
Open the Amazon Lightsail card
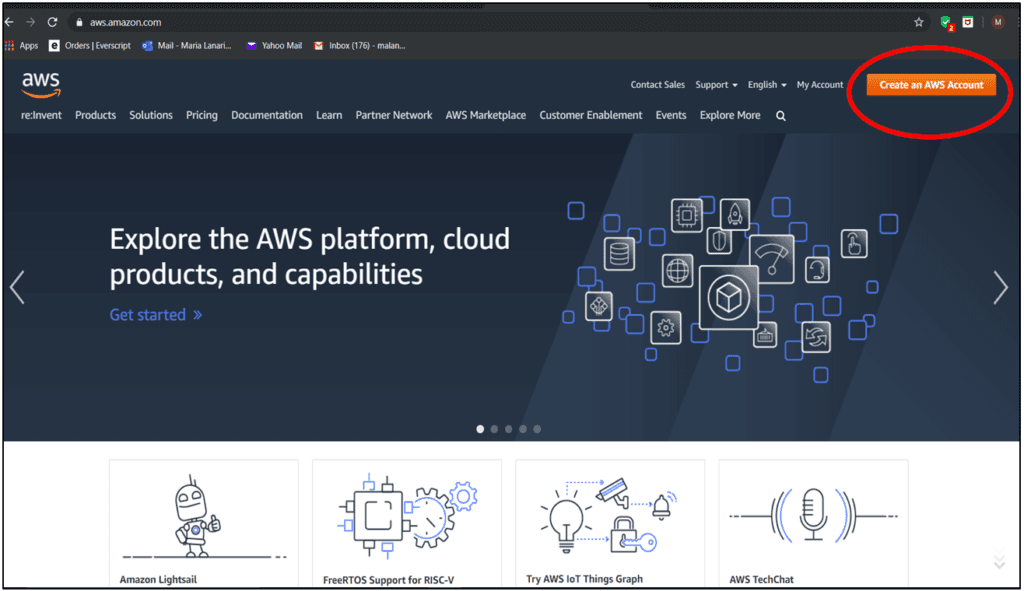click(204, 524)
